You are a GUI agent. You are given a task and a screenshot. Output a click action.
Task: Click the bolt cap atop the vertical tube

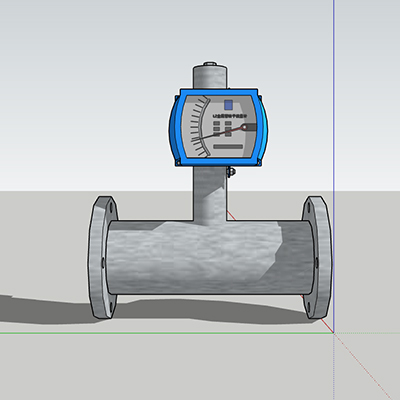click(x=210, y=63)
